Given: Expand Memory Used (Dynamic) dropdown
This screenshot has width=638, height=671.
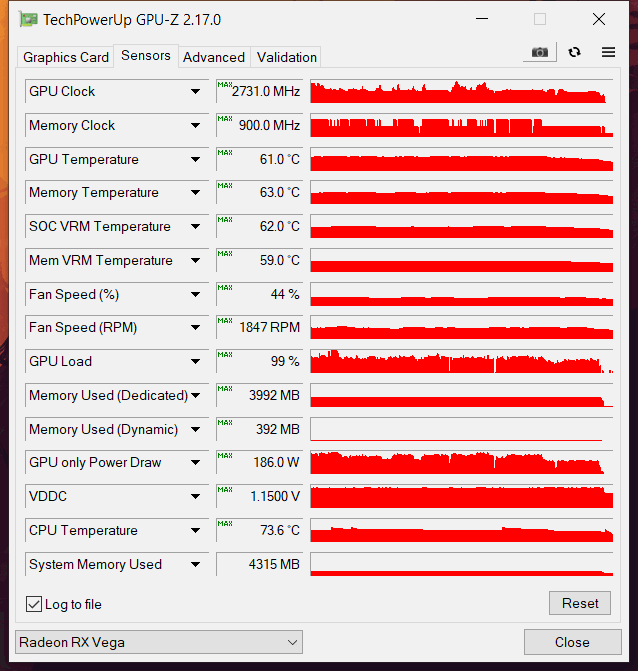Looking at the screenshot, I should click(x=195, y=429).
